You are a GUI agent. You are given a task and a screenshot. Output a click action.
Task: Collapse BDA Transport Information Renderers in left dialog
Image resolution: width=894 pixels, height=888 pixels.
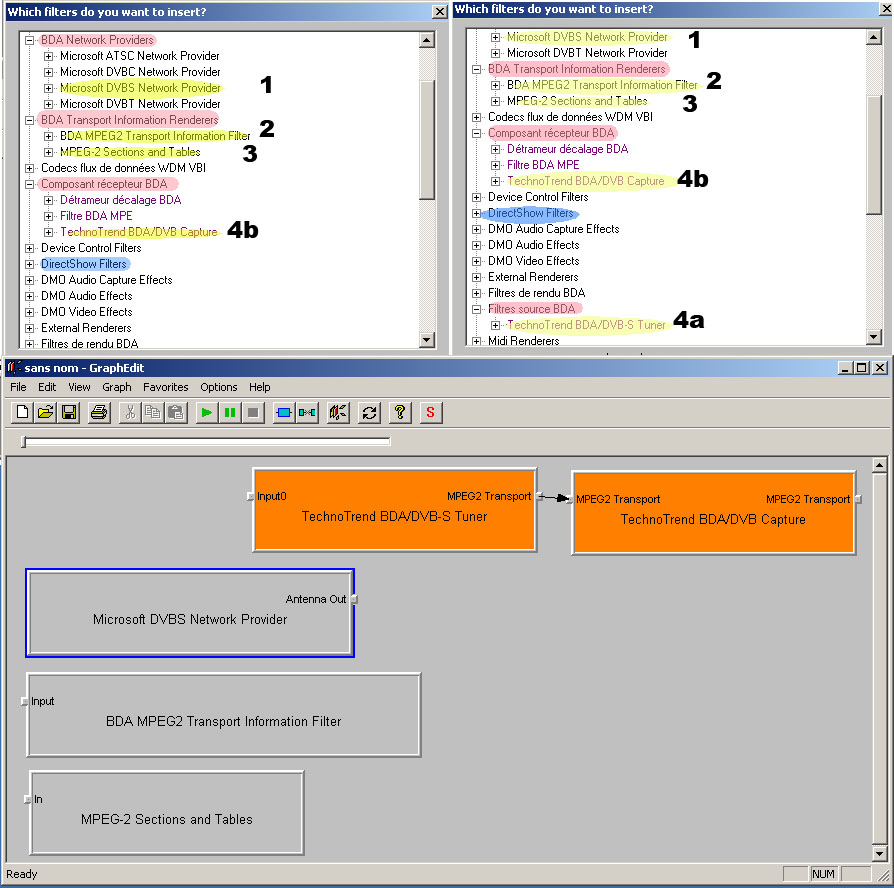[x=29, y=120]
